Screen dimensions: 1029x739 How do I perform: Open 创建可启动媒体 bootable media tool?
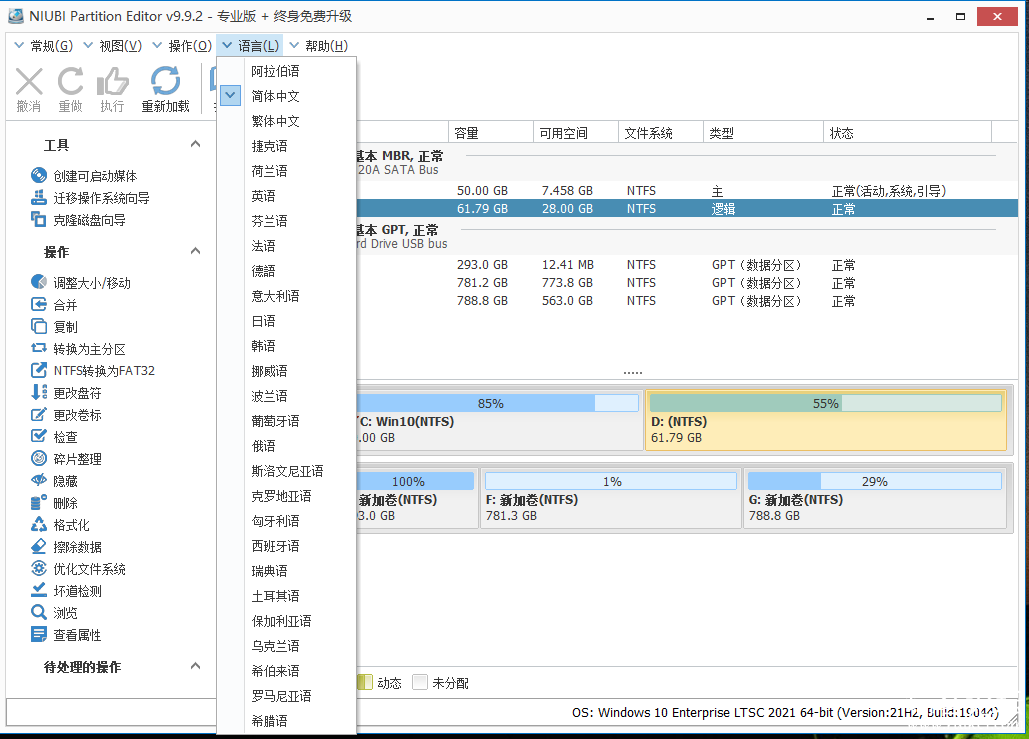84,176
